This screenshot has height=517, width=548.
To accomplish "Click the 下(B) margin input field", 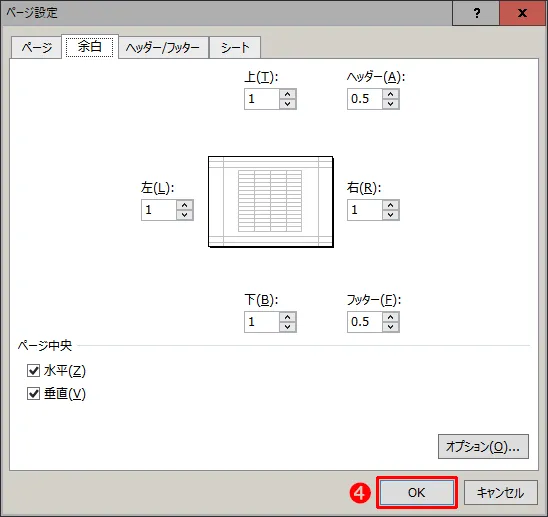I will [x=262, y=322].
